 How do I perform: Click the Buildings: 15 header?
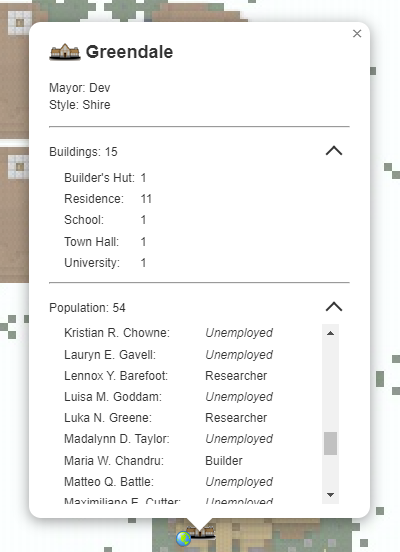83,152
